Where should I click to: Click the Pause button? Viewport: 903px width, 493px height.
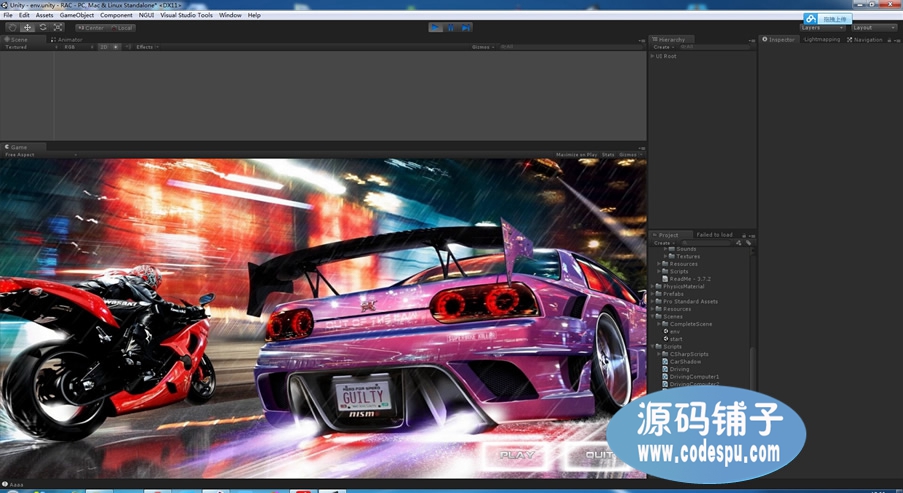coord(450,27)
